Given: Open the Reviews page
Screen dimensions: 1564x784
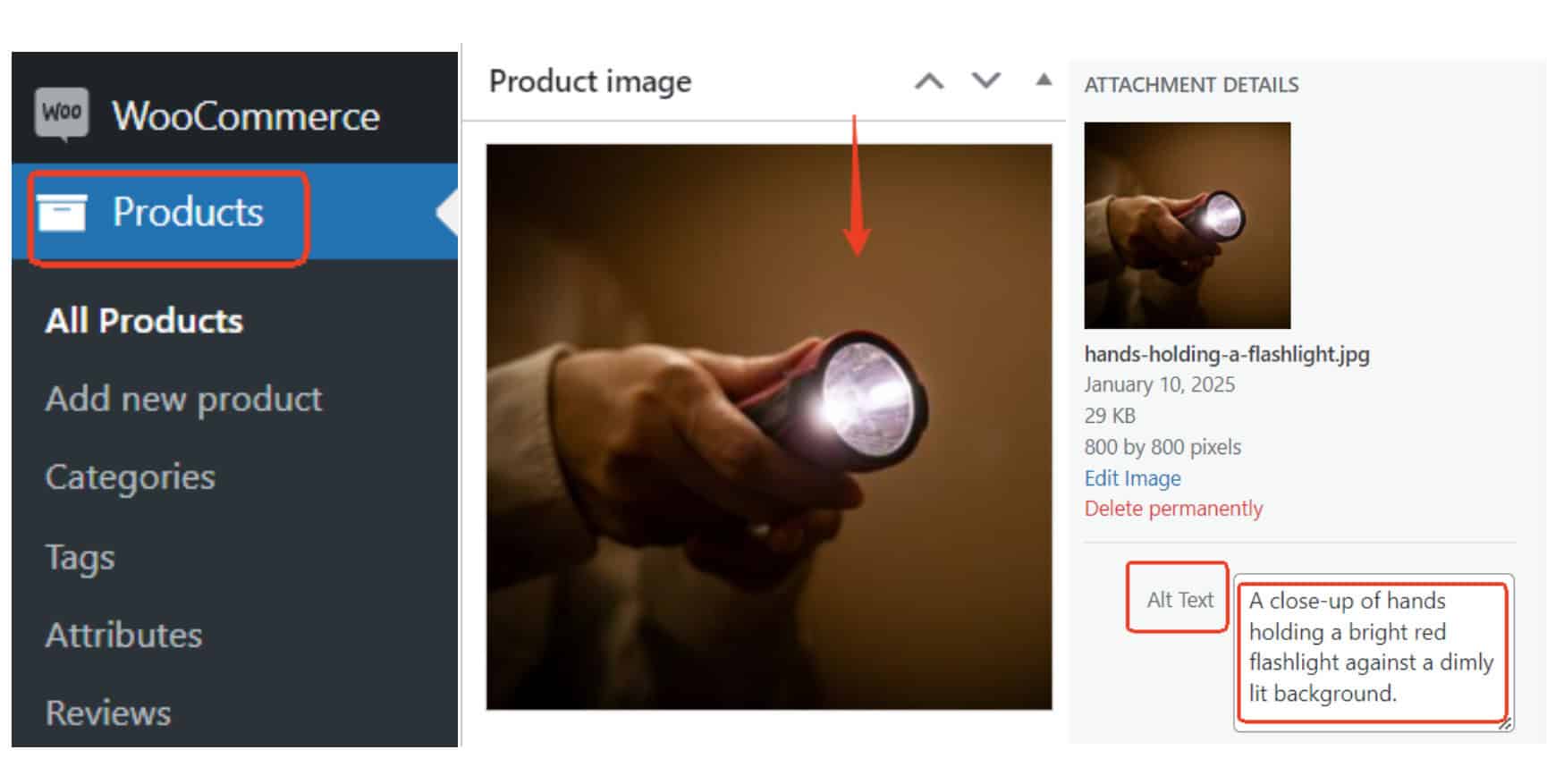Looking at the screenshot, I should click(x=108, y=712).
